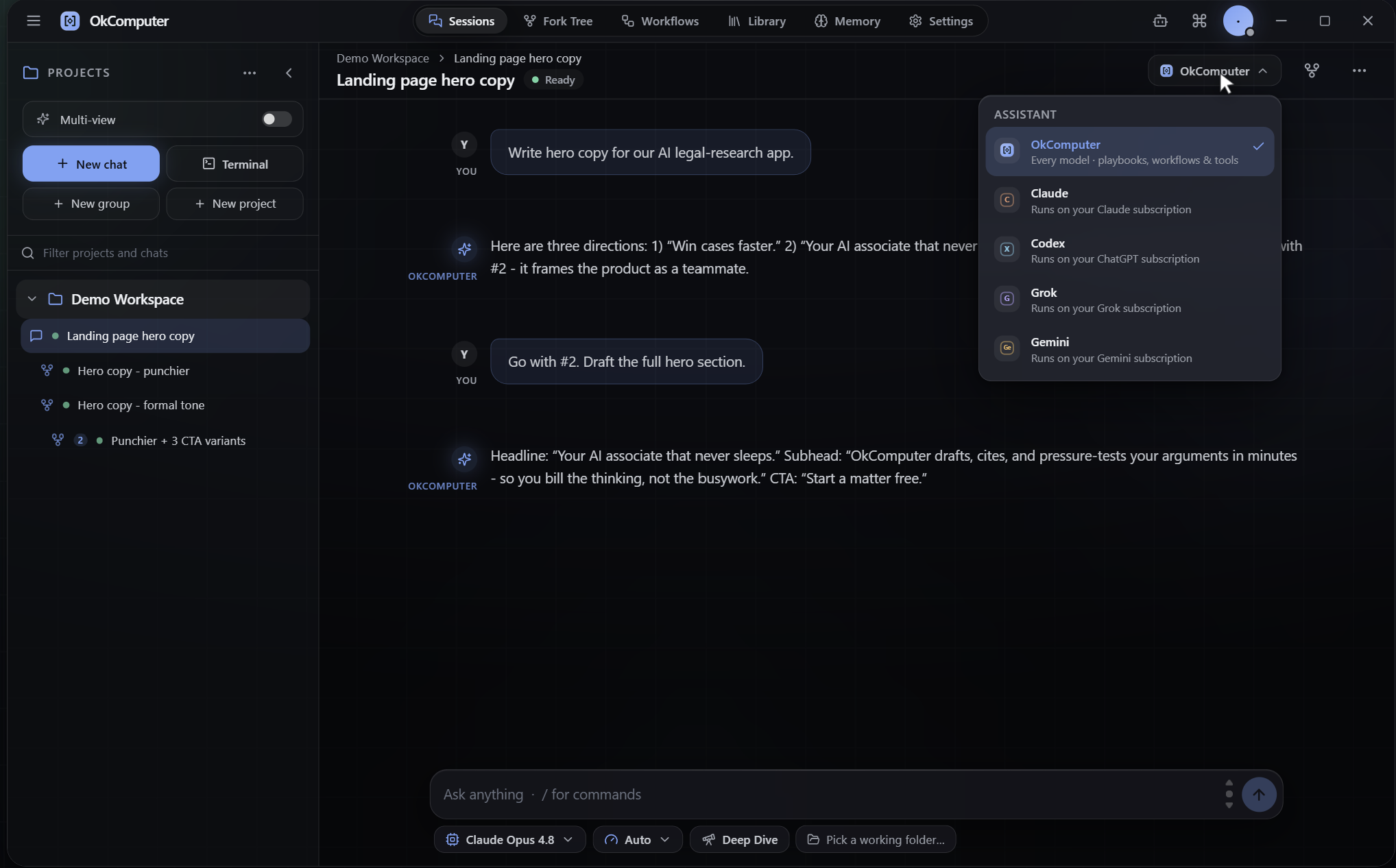This screenshot has height=868, width=1396.
Task: Click message 'Go with #2. Draft the full hero section.'
Action: point(626,361)
